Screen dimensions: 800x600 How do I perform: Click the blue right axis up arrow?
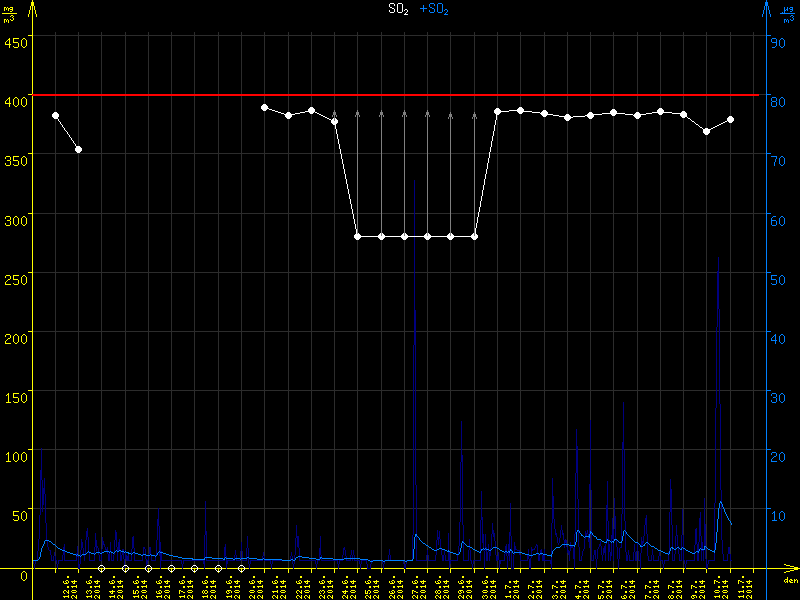pos(766,8)
